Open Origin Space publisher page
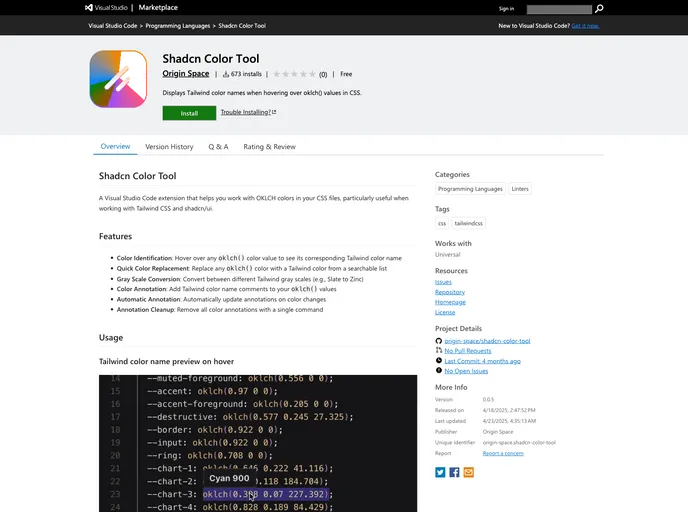This screenshot has height=512, width=688. point(186,74)
